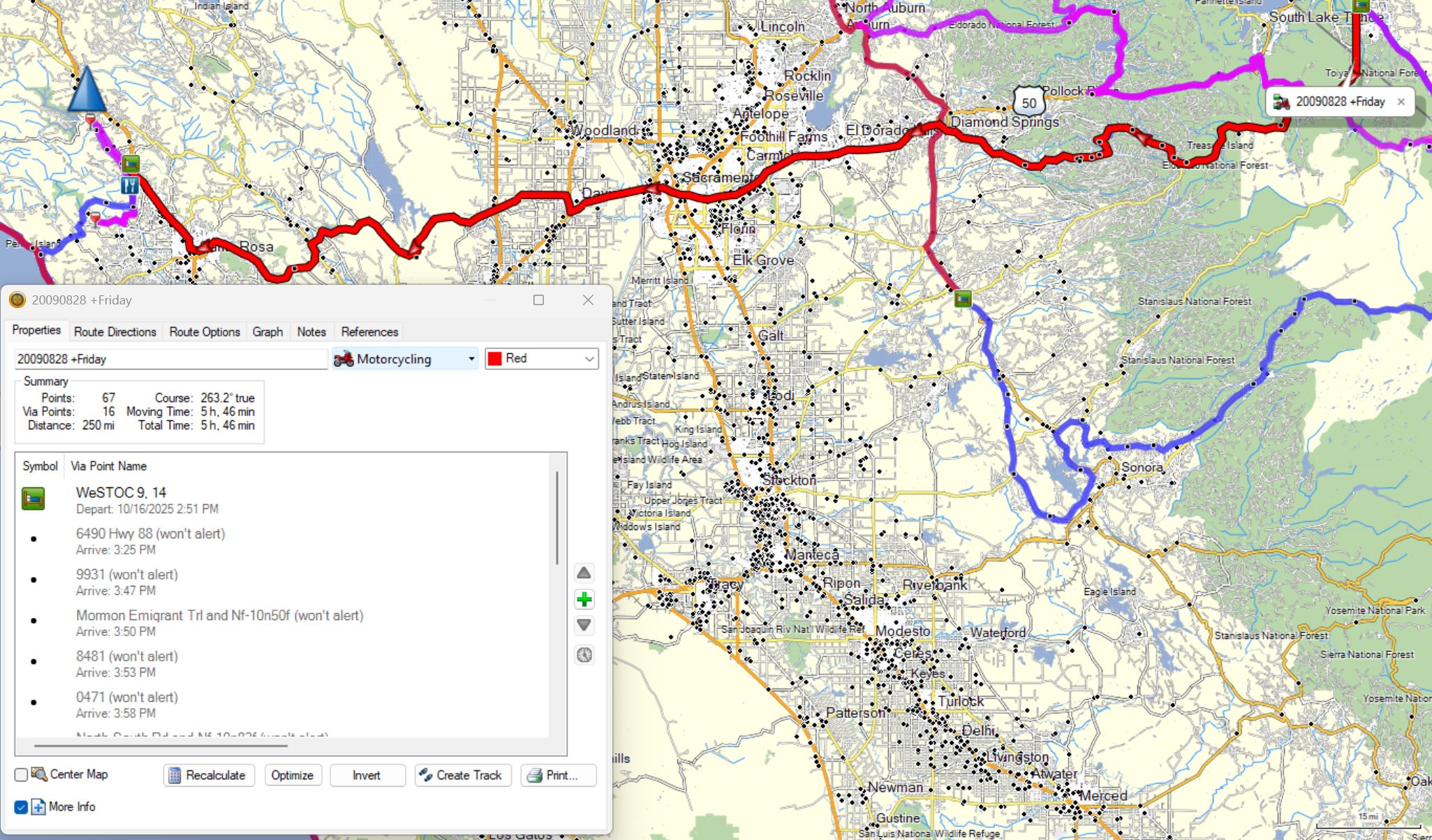Click the green plus insert waypoint icon
Screen dimensions: 1432x840
584,599
